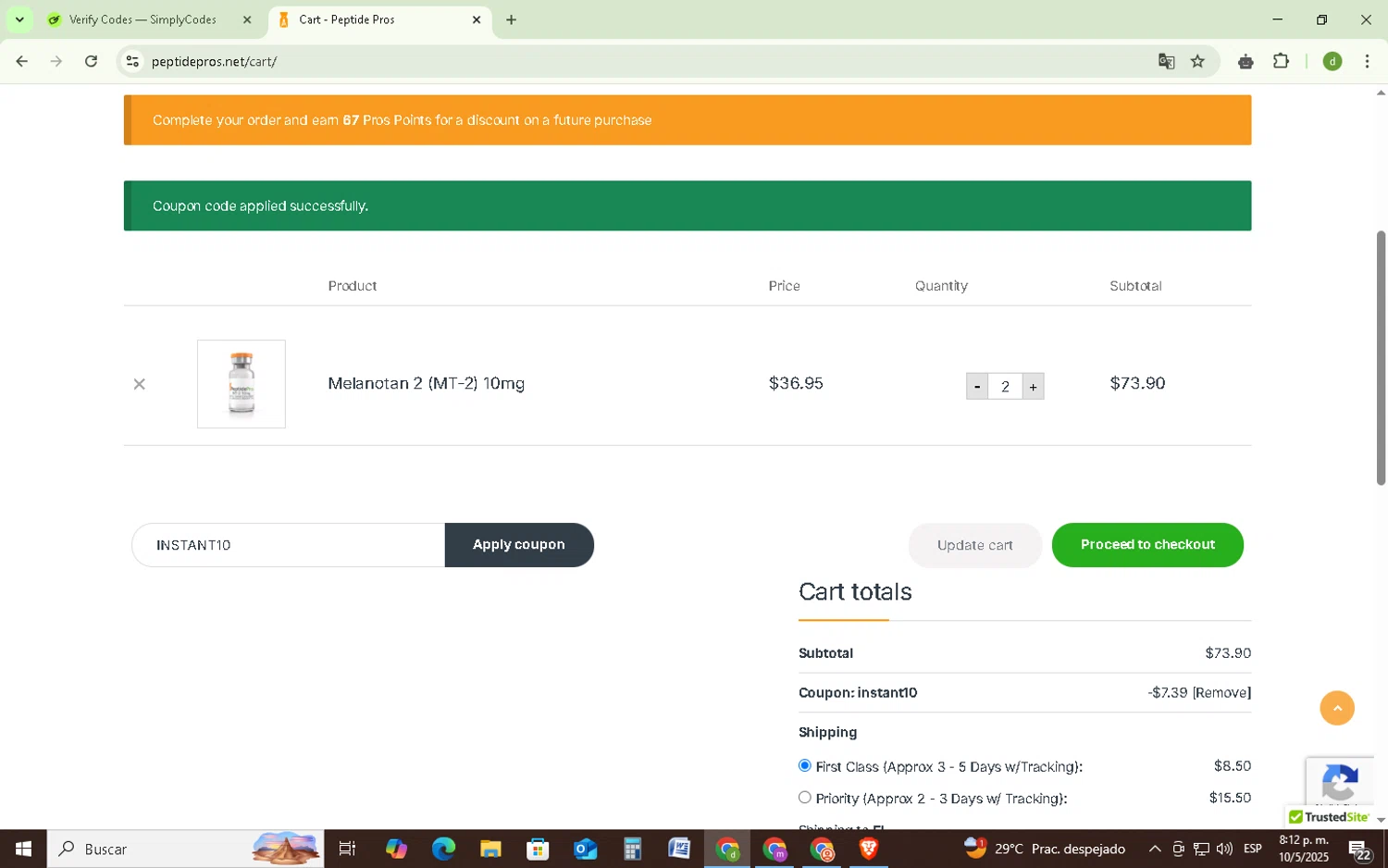1388x868 pixels.
Task: Decrease quantity with the minus button
Action: (x=977, y=387)
